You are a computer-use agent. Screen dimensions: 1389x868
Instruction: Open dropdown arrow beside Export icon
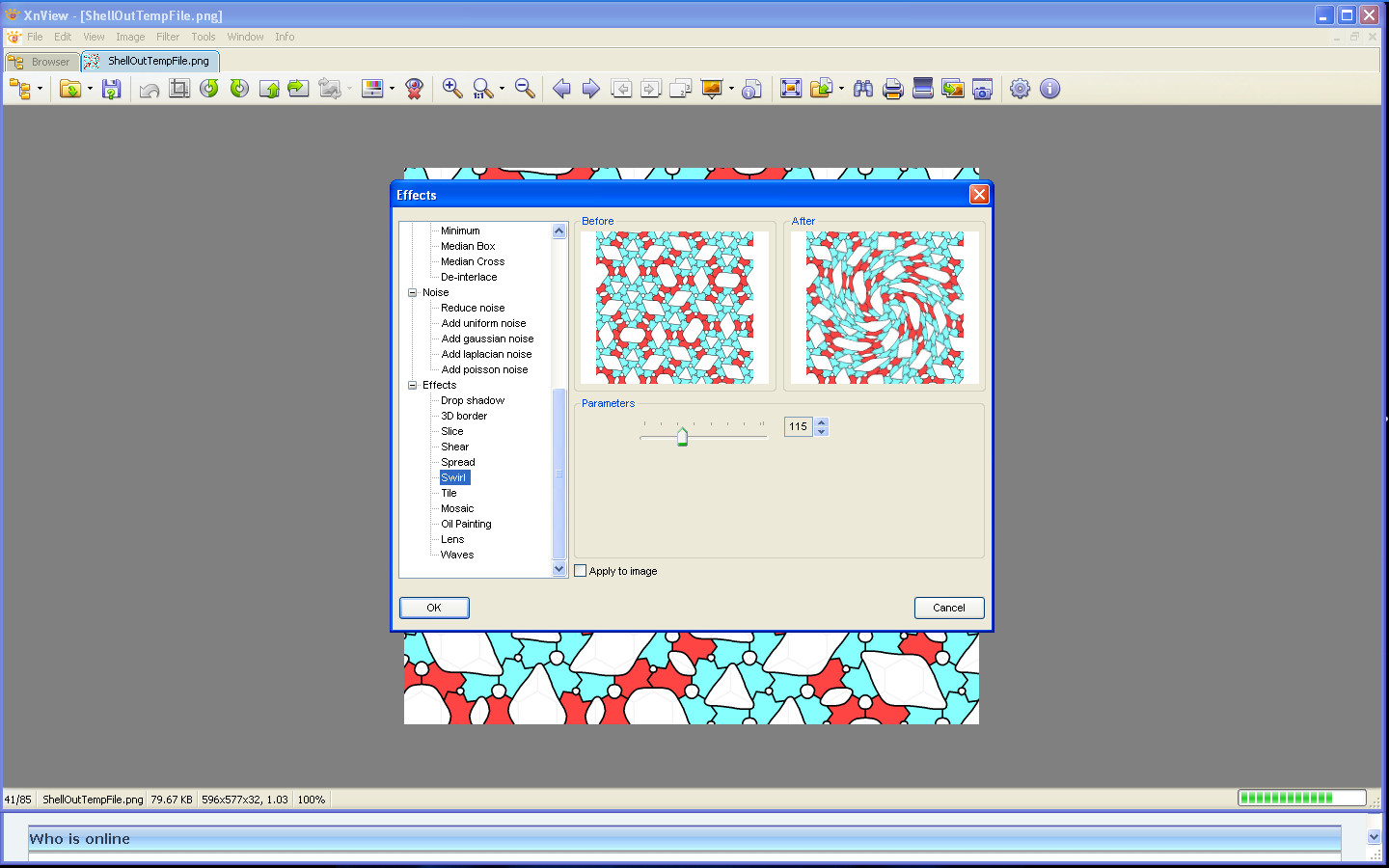[841, 89]
